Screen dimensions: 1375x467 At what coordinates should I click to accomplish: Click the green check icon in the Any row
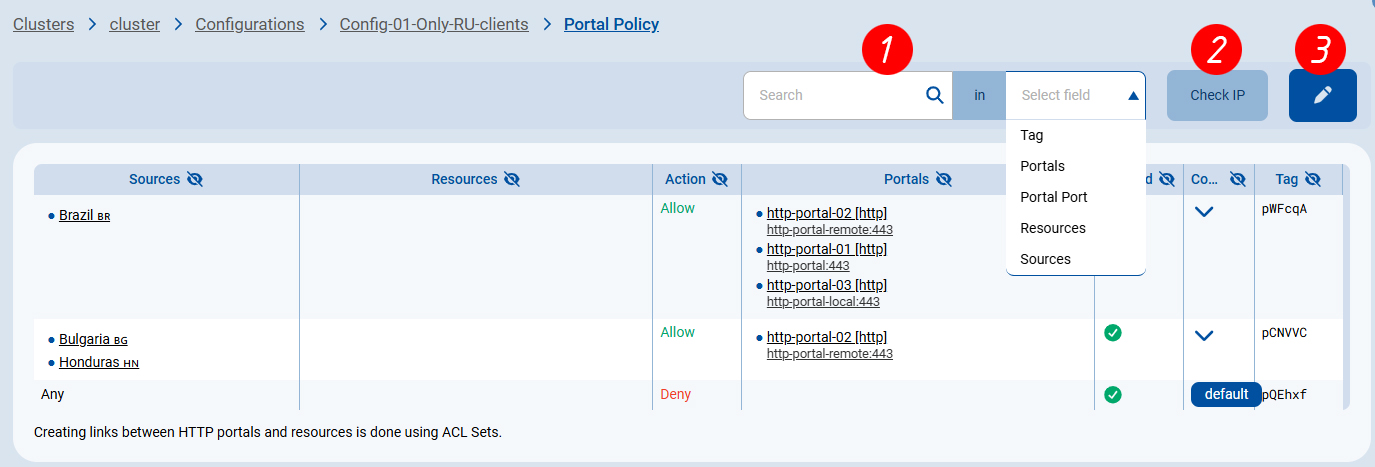pos(1112,395)
